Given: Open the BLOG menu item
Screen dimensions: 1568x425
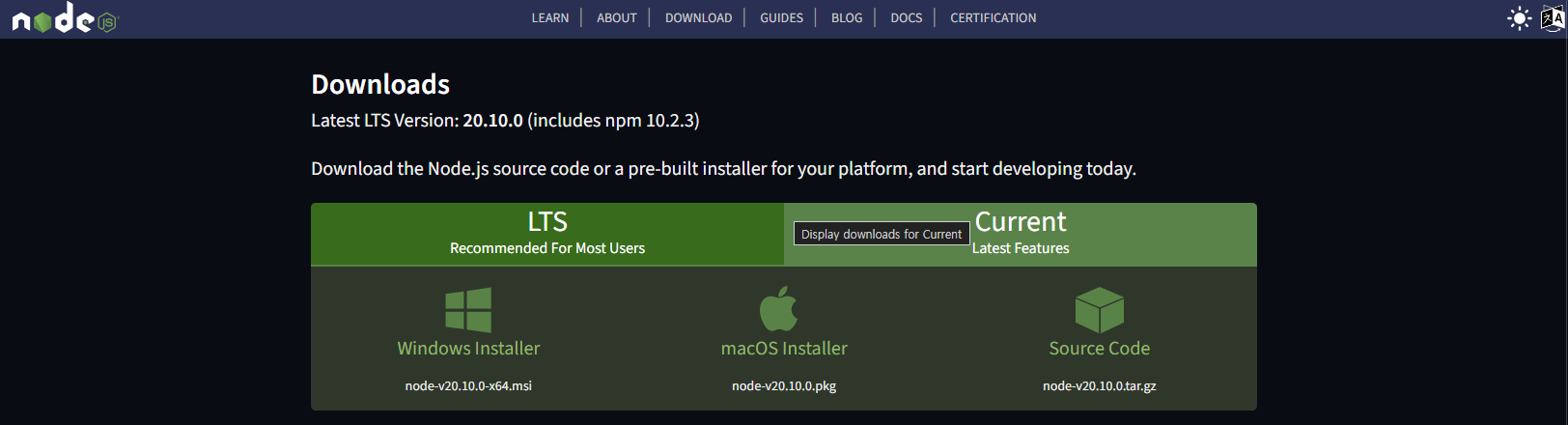Looking at the screenshot, I should coord(847,17).
